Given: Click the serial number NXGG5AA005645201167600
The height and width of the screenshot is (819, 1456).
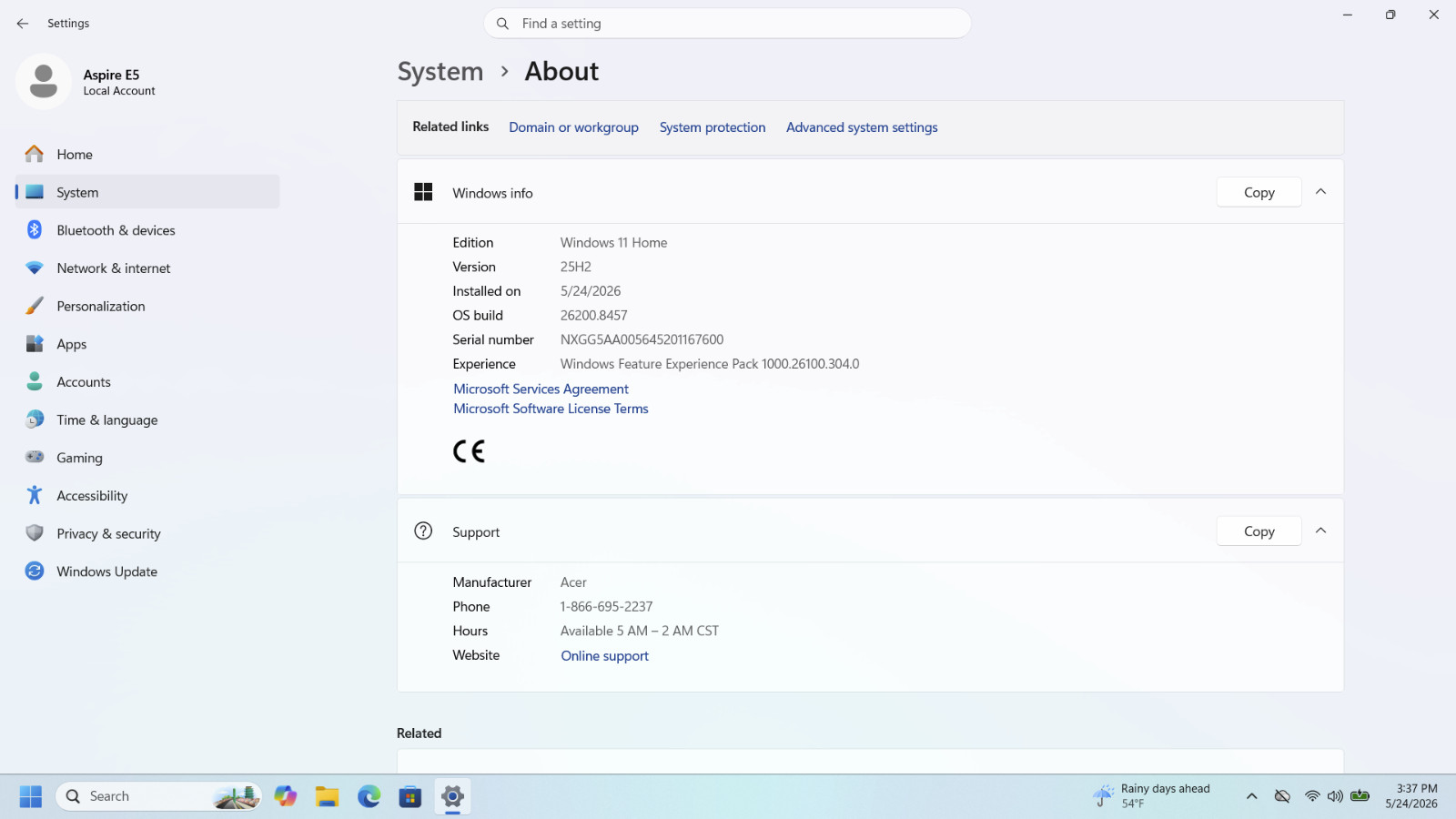Looking at the screenshot, I should (642, 339).
